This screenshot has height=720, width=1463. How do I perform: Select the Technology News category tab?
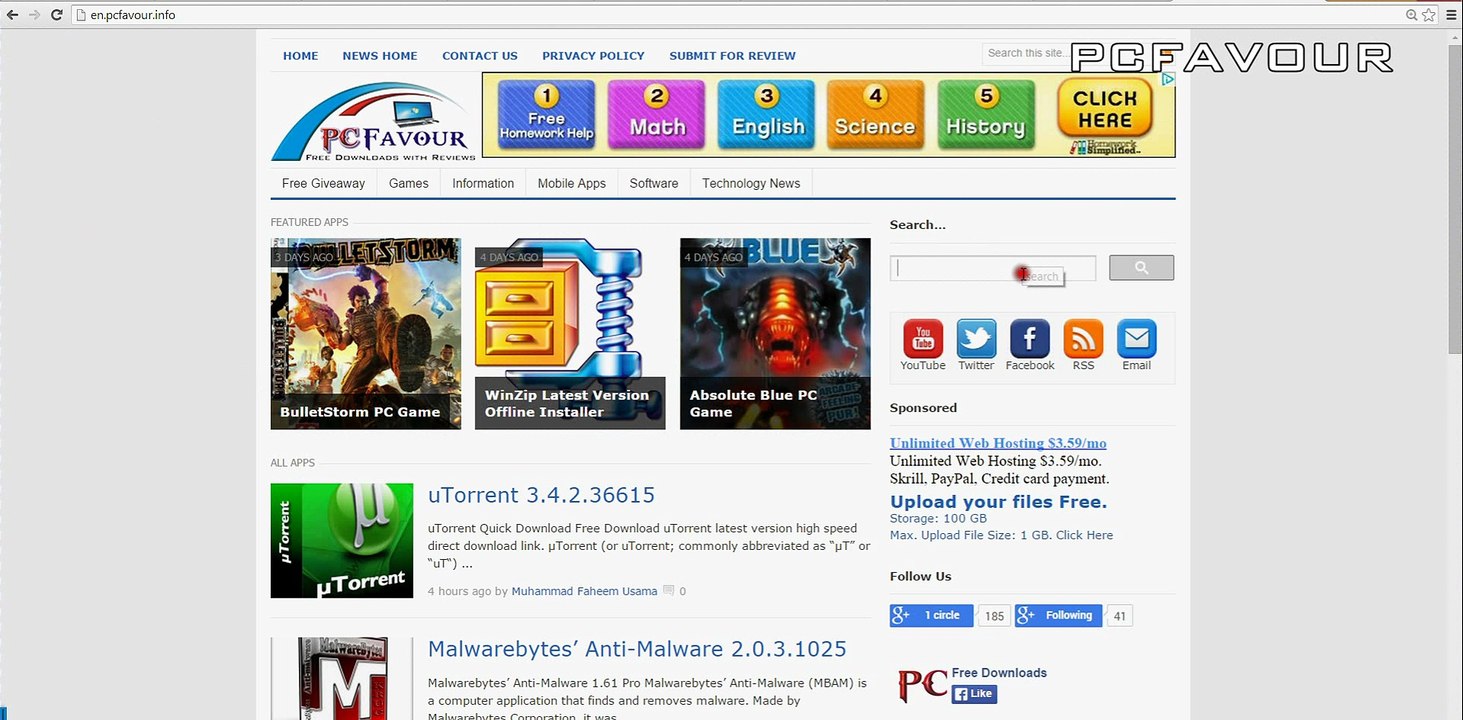pyautogui.click(x=751, y=183)
